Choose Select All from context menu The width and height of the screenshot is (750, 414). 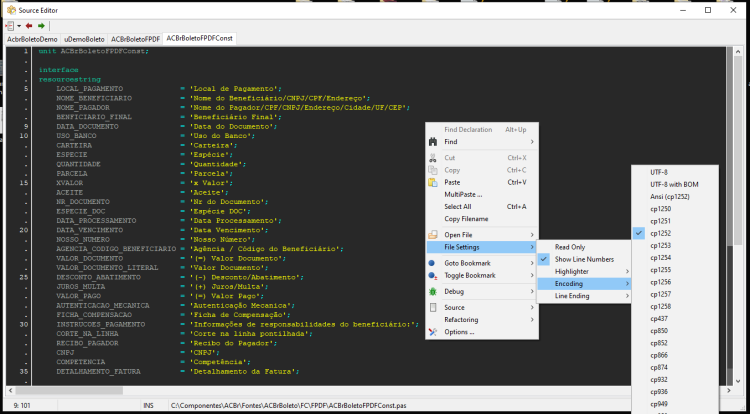482,207
